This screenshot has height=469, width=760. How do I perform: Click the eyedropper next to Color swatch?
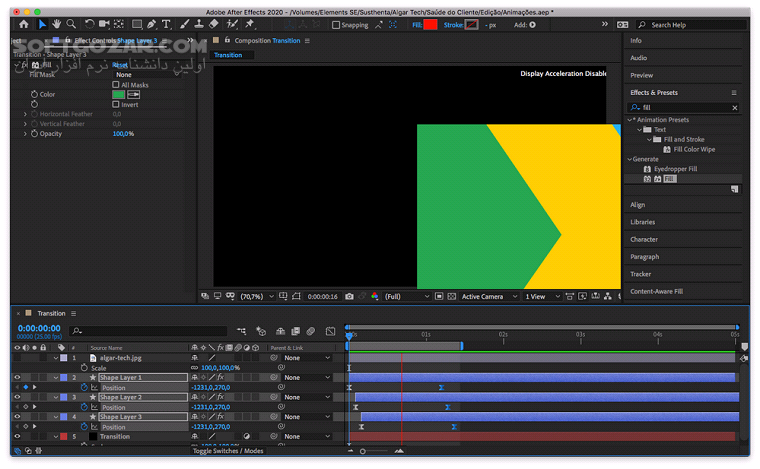coord(134,94)
